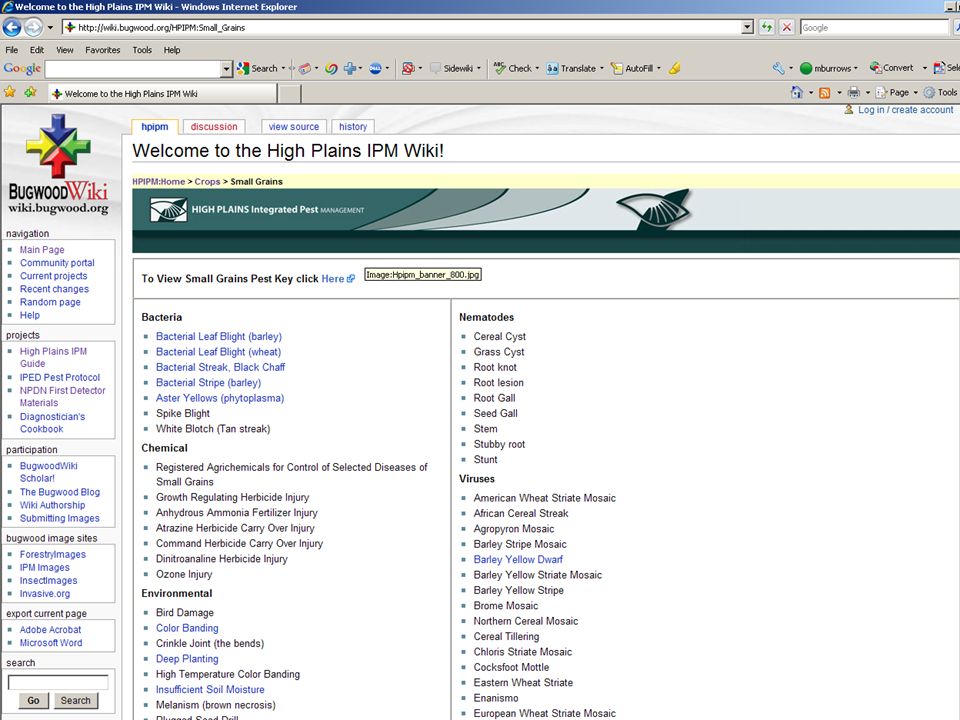Open the Barley Yellow Dwarf link
Viewport: 960px width, 720px height.
pos(518,560)
